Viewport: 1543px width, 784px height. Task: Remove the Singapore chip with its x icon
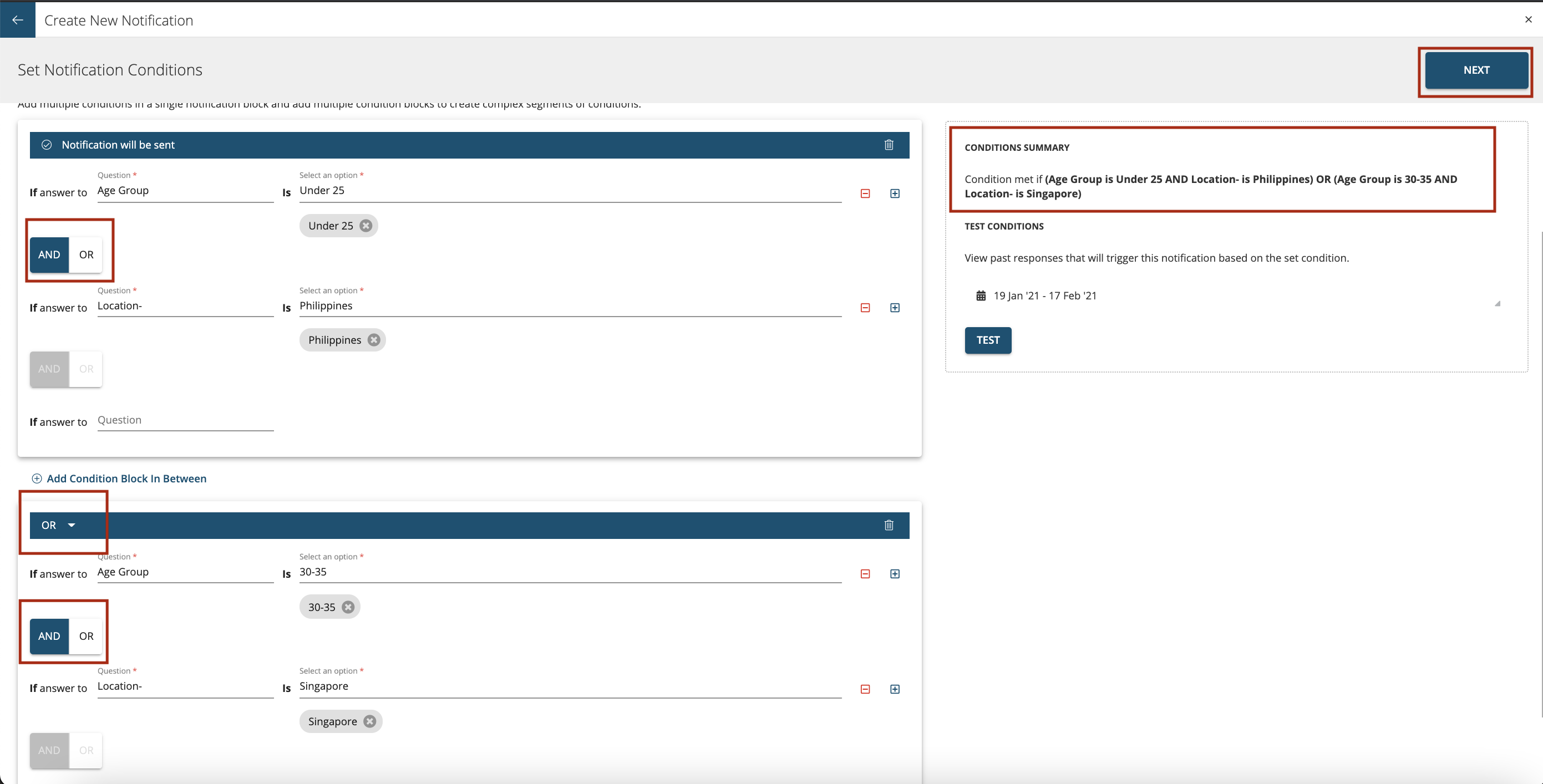(x=369, y=722)
